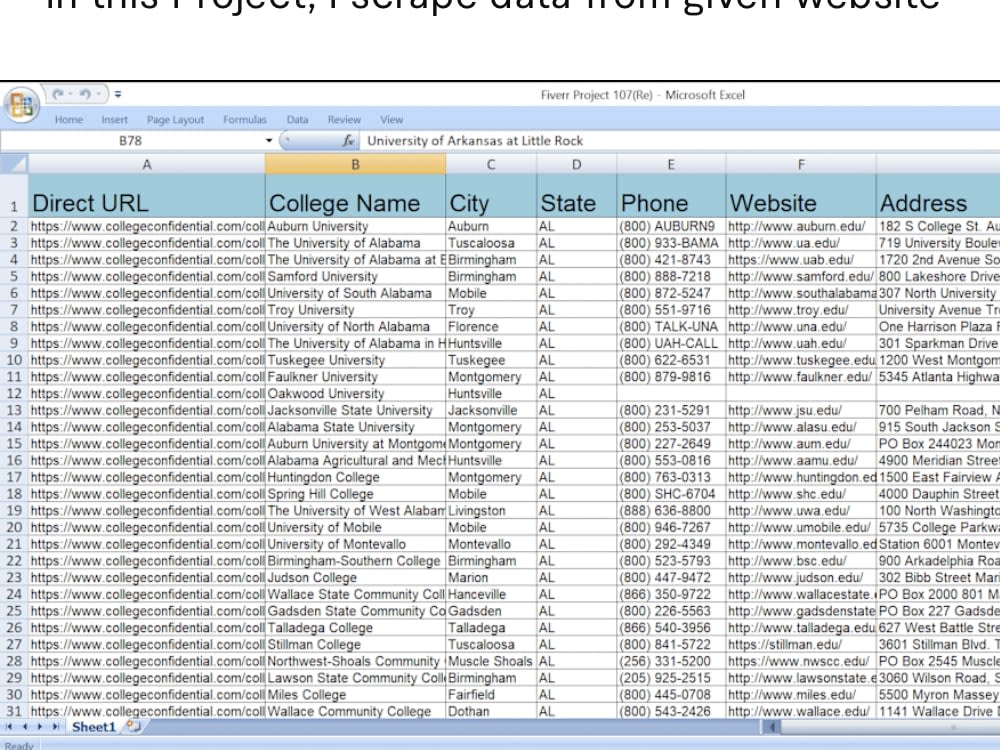Select the Samford University cell
1000x750 pixels.
click(355, 277)
